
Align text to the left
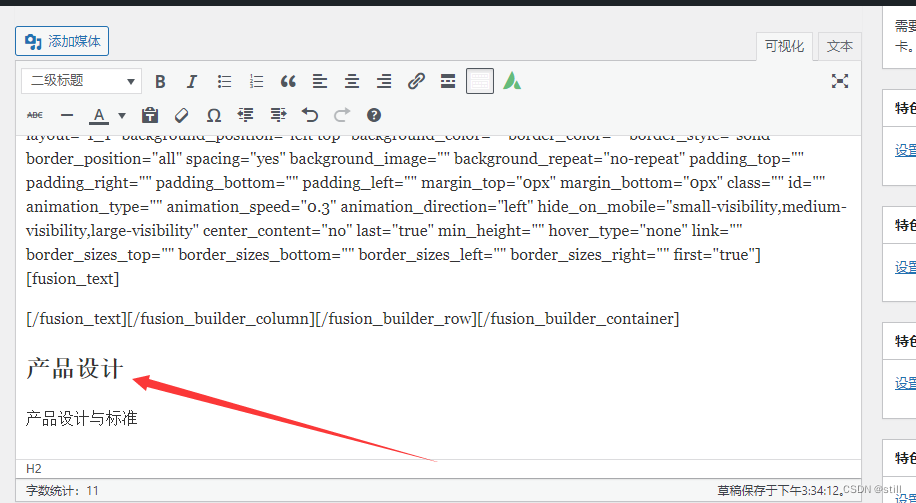(320, 81)
